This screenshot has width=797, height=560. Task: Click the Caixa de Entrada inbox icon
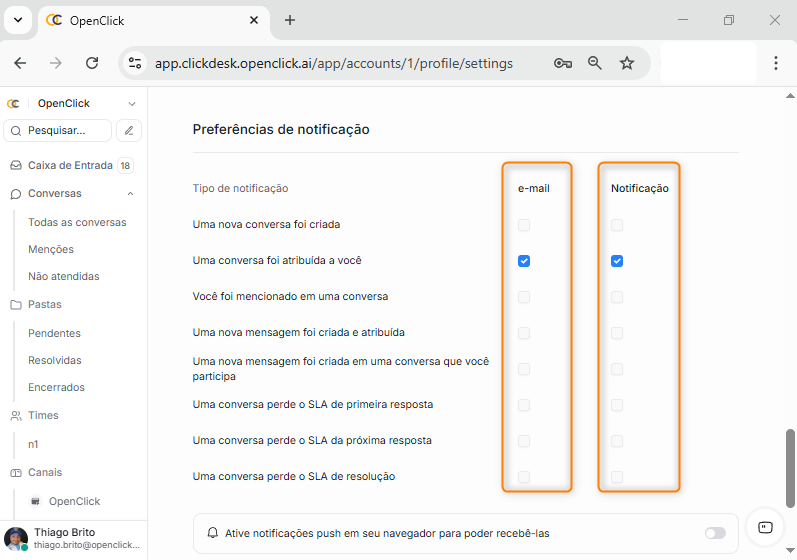point(15,166)
